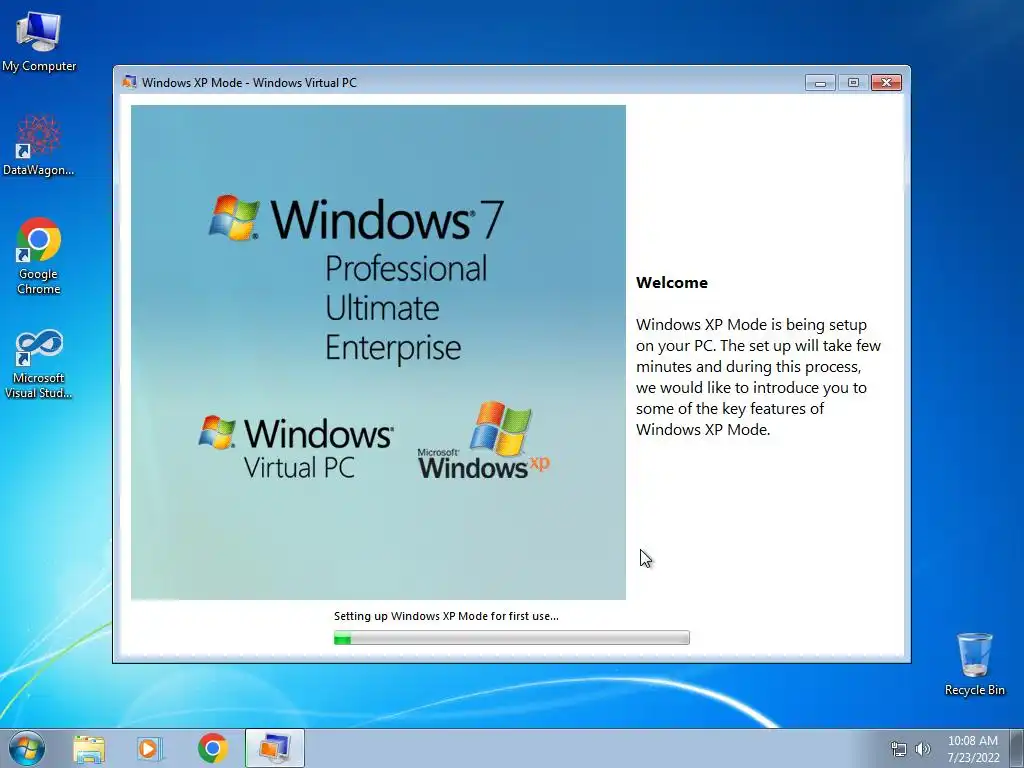The height and width of the screenshot is (768, 1024).
Task: Close the Windows XP Mode window
Action: pyautogui.click(x=886, y=83)
